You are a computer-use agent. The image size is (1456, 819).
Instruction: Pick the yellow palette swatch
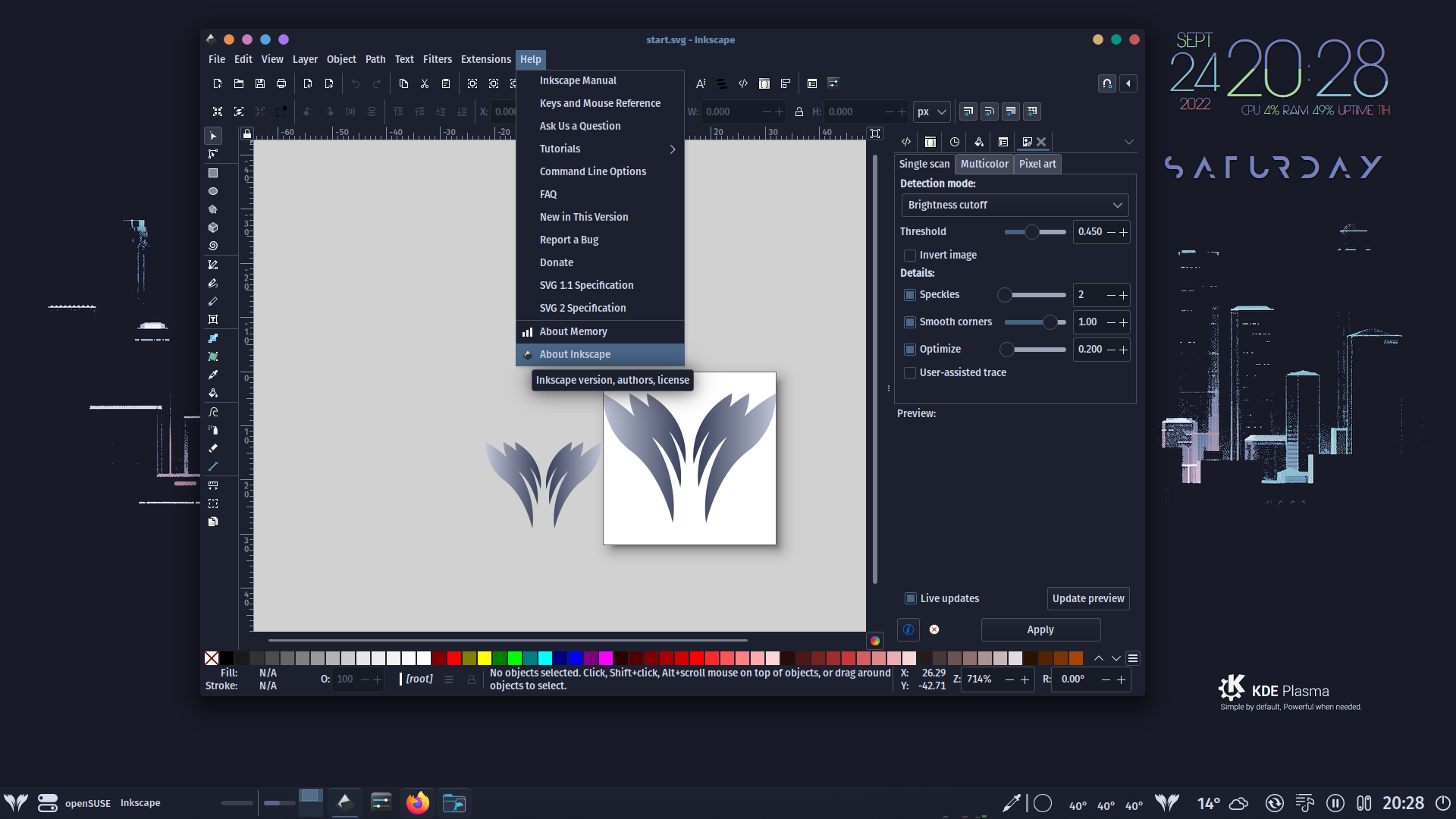484,658
